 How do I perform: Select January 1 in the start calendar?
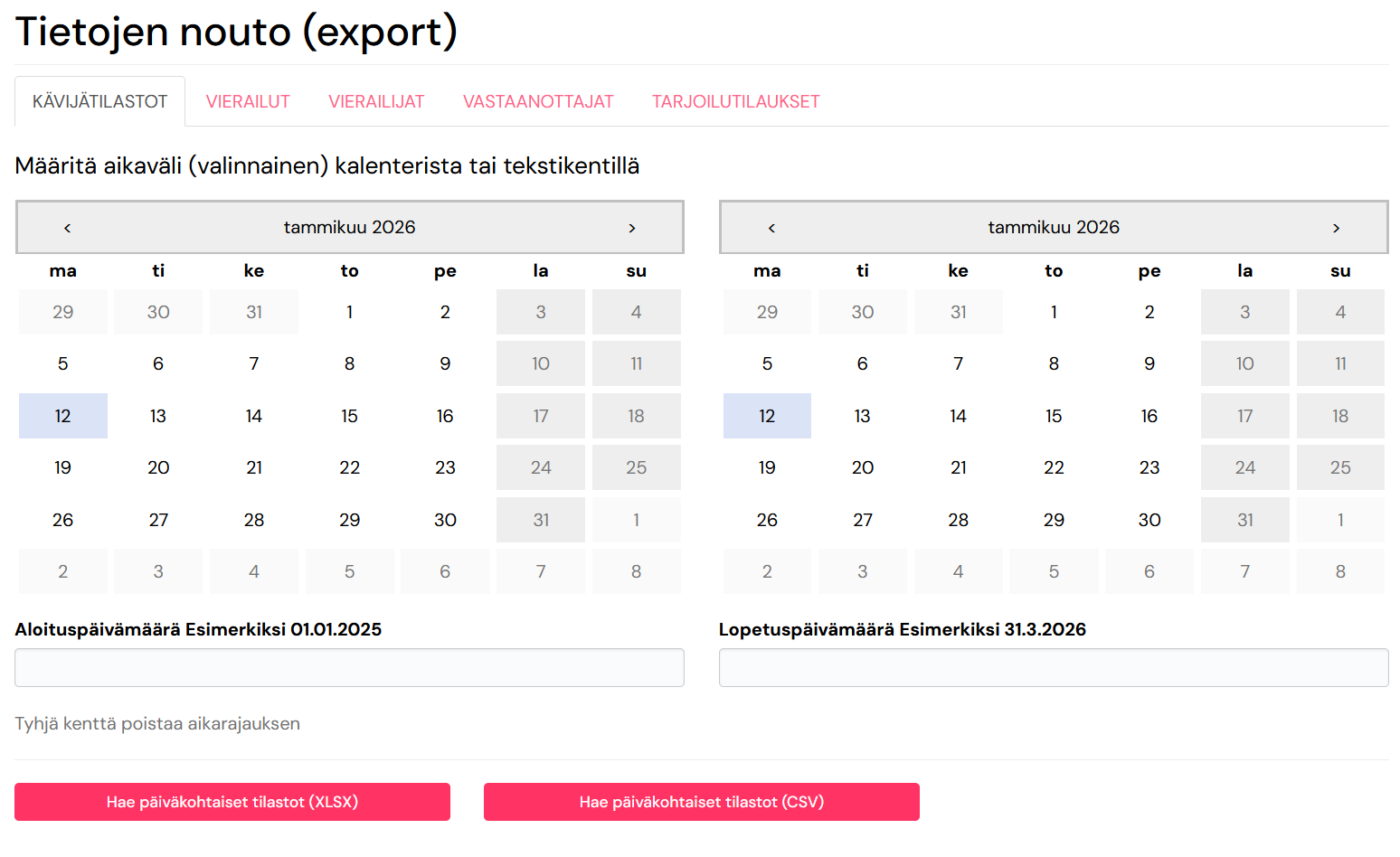[350, 312]
